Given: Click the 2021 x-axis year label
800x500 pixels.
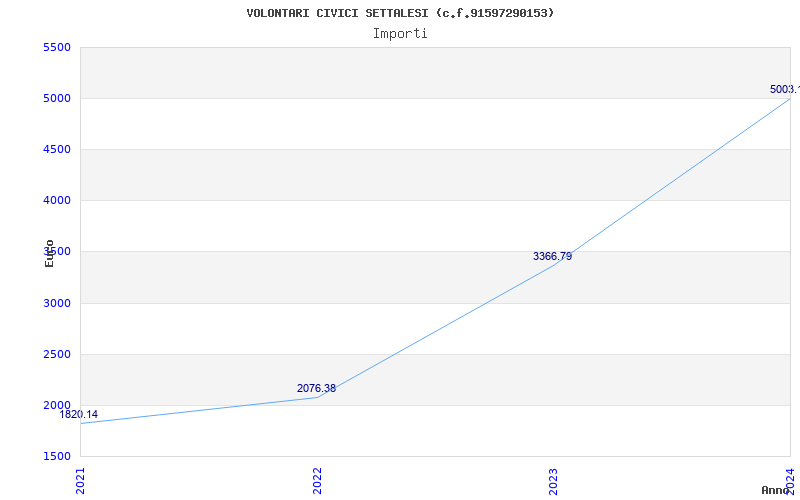Looking at the screenshot, I should [81, 480].
